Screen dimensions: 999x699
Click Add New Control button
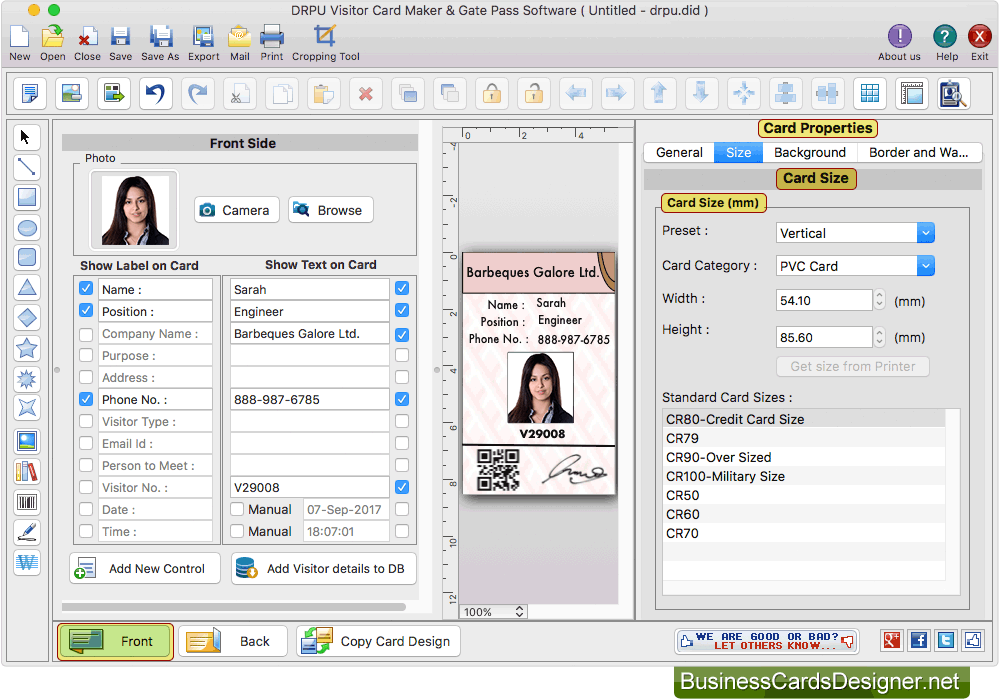[145, 568]
